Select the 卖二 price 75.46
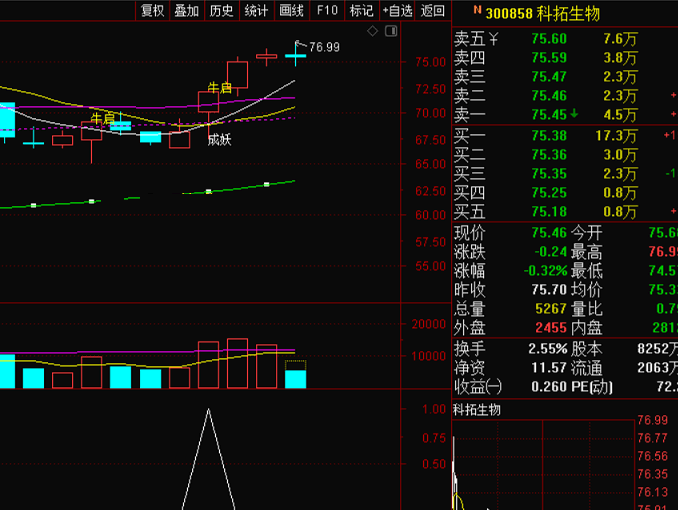 point(549,96)
